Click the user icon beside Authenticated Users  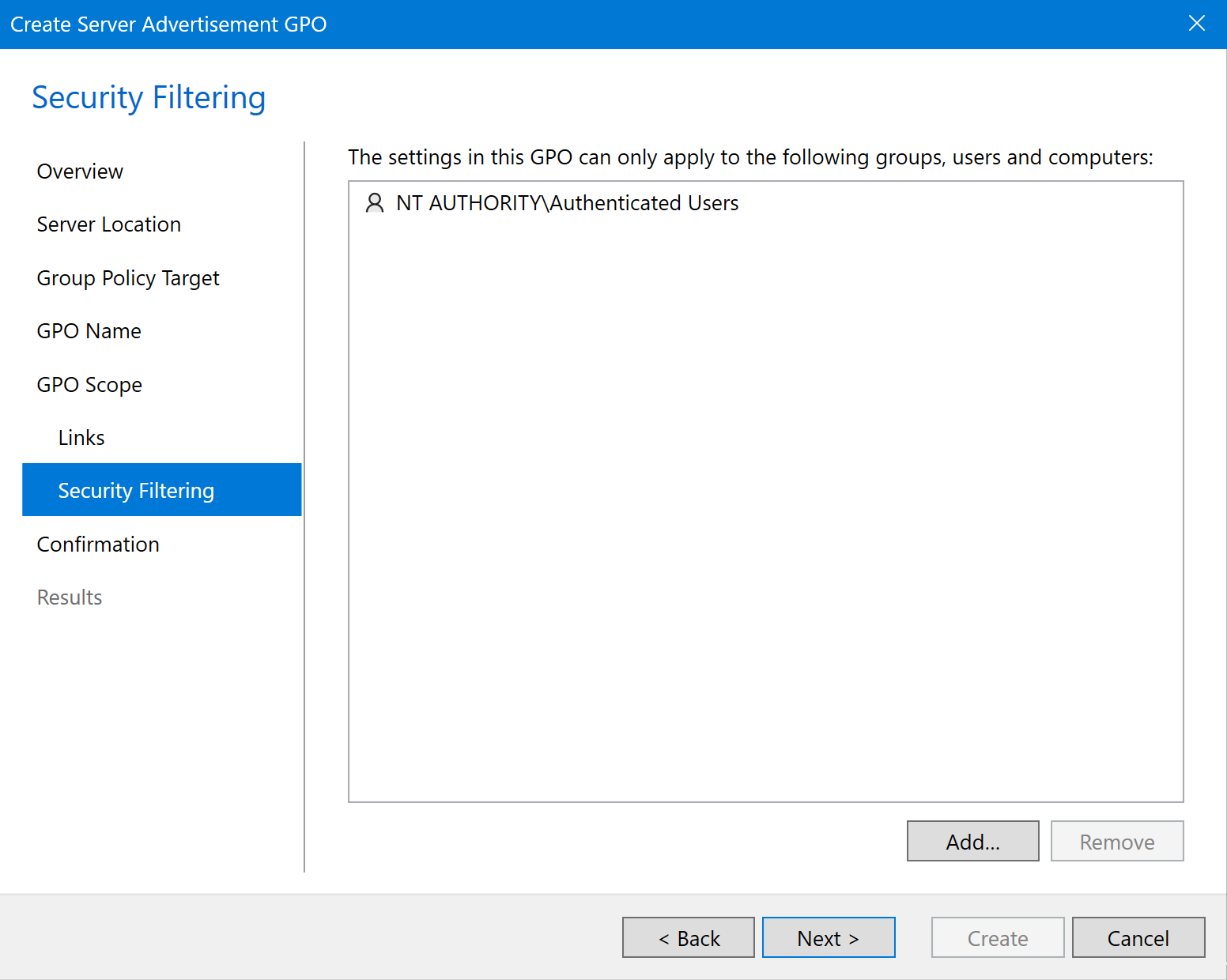point(374,203)
